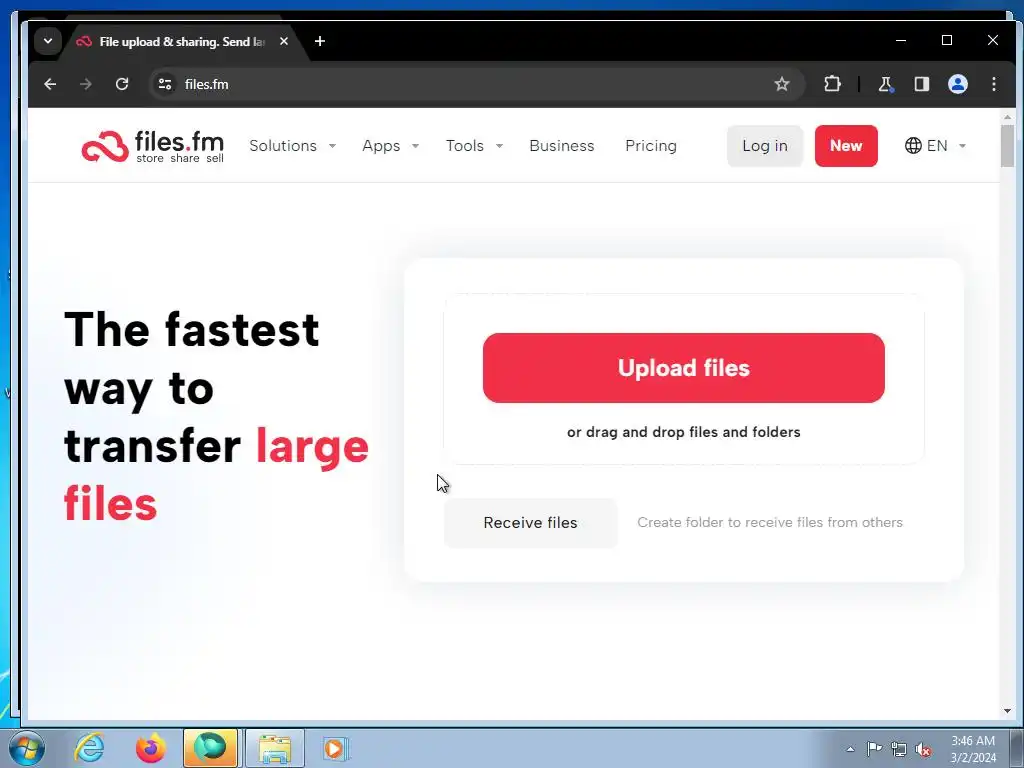Show hidden system tray icons
Viewport: 1024px width, 768px height.
coord(850,749)
